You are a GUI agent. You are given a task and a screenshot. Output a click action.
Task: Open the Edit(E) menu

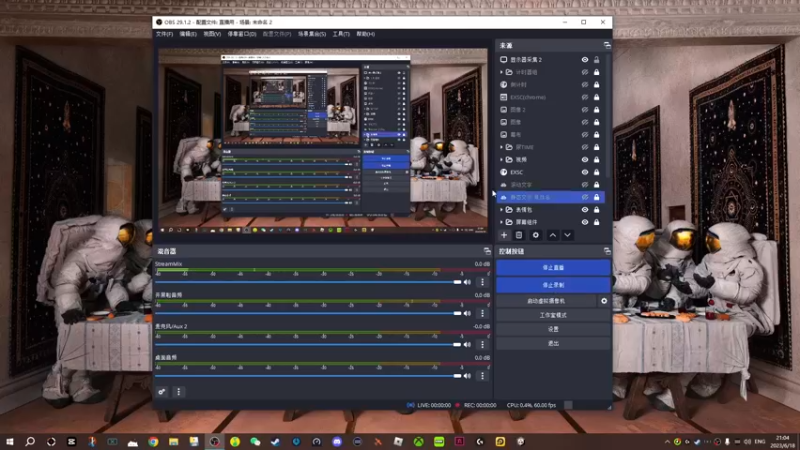pyautogui.click(x=188, y=34)
